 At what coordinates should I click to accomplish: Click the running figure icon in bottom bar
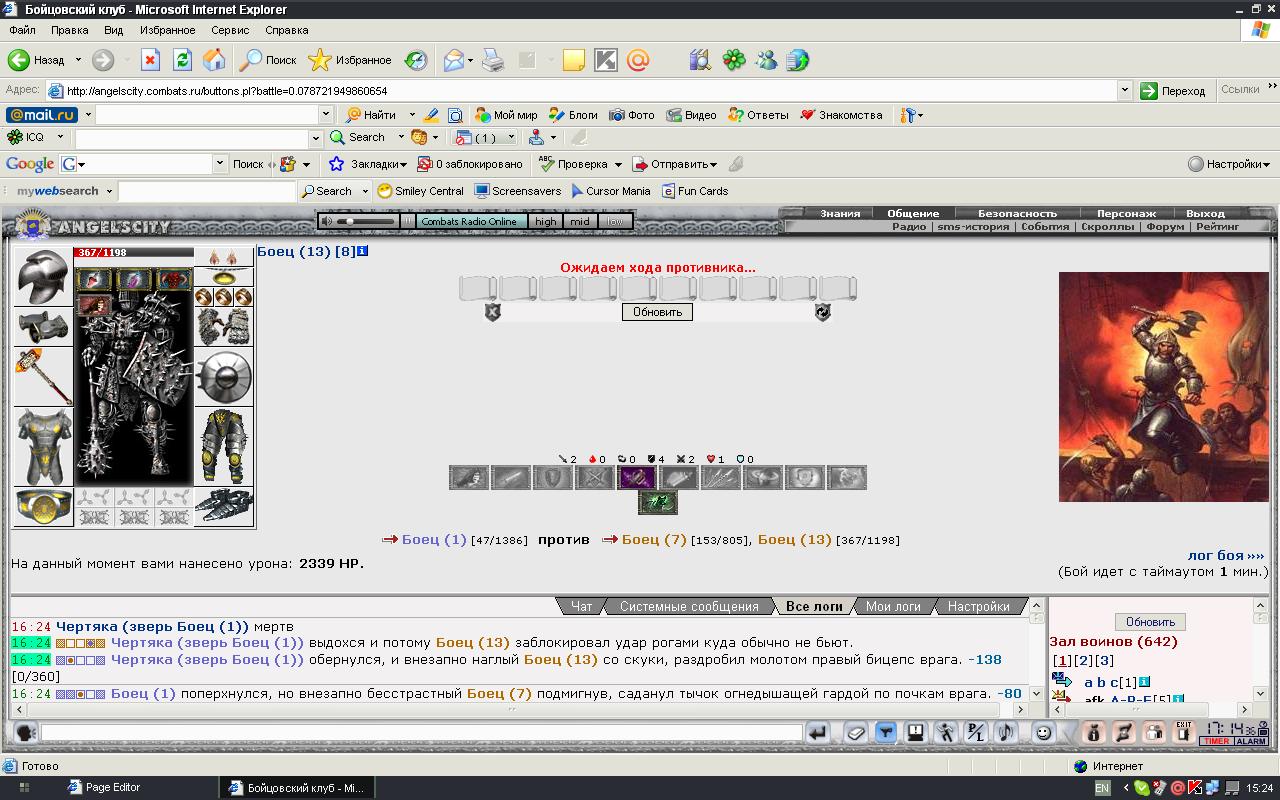(945, 733)
